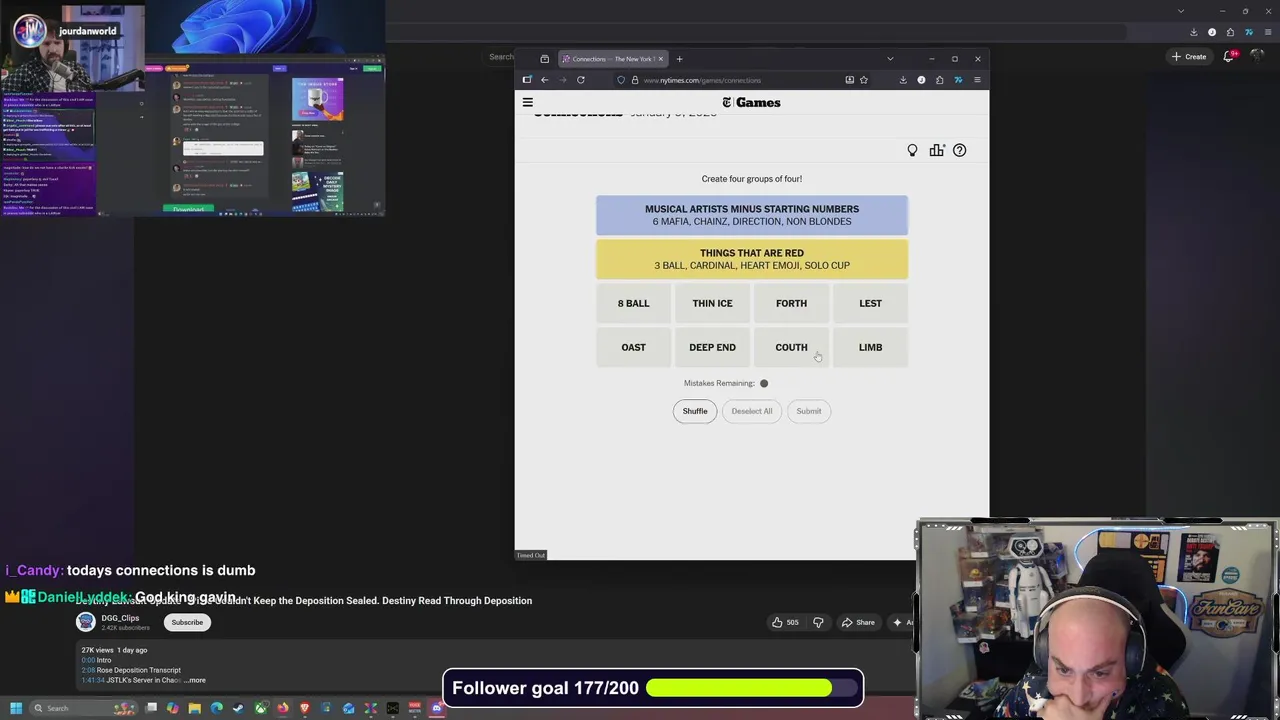The image size is (1280, 720).
Task: Jump to 0:00 Intro timestamp
Action: pos(89,660)
